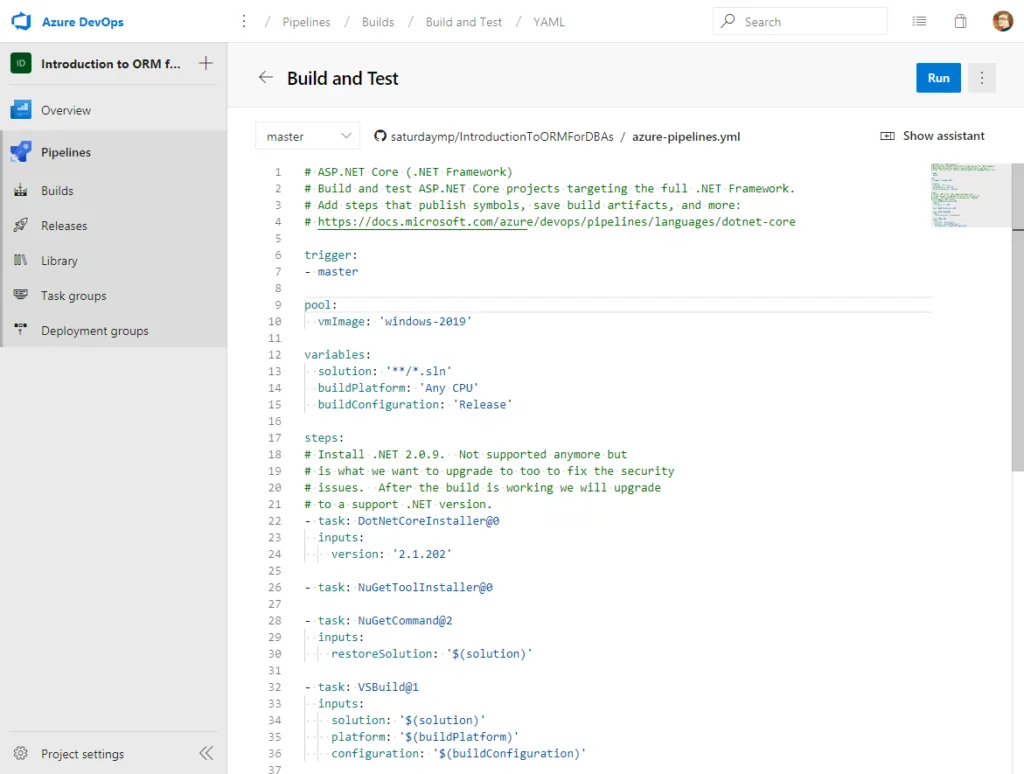This screenshot has width=1024, height=774.
Task: Click the editor vertical scrollbar
Action: click(x=1017, y=317)
